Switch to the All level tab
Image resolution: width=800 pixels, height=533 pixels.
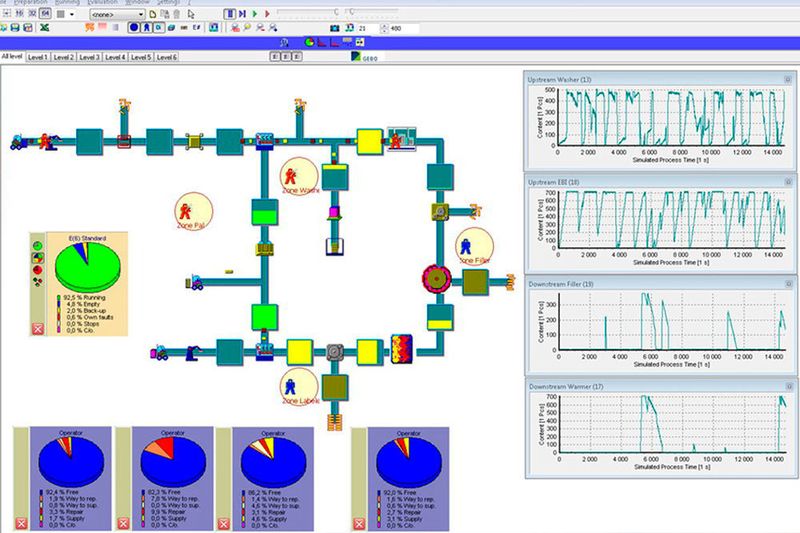pos(12,57)
